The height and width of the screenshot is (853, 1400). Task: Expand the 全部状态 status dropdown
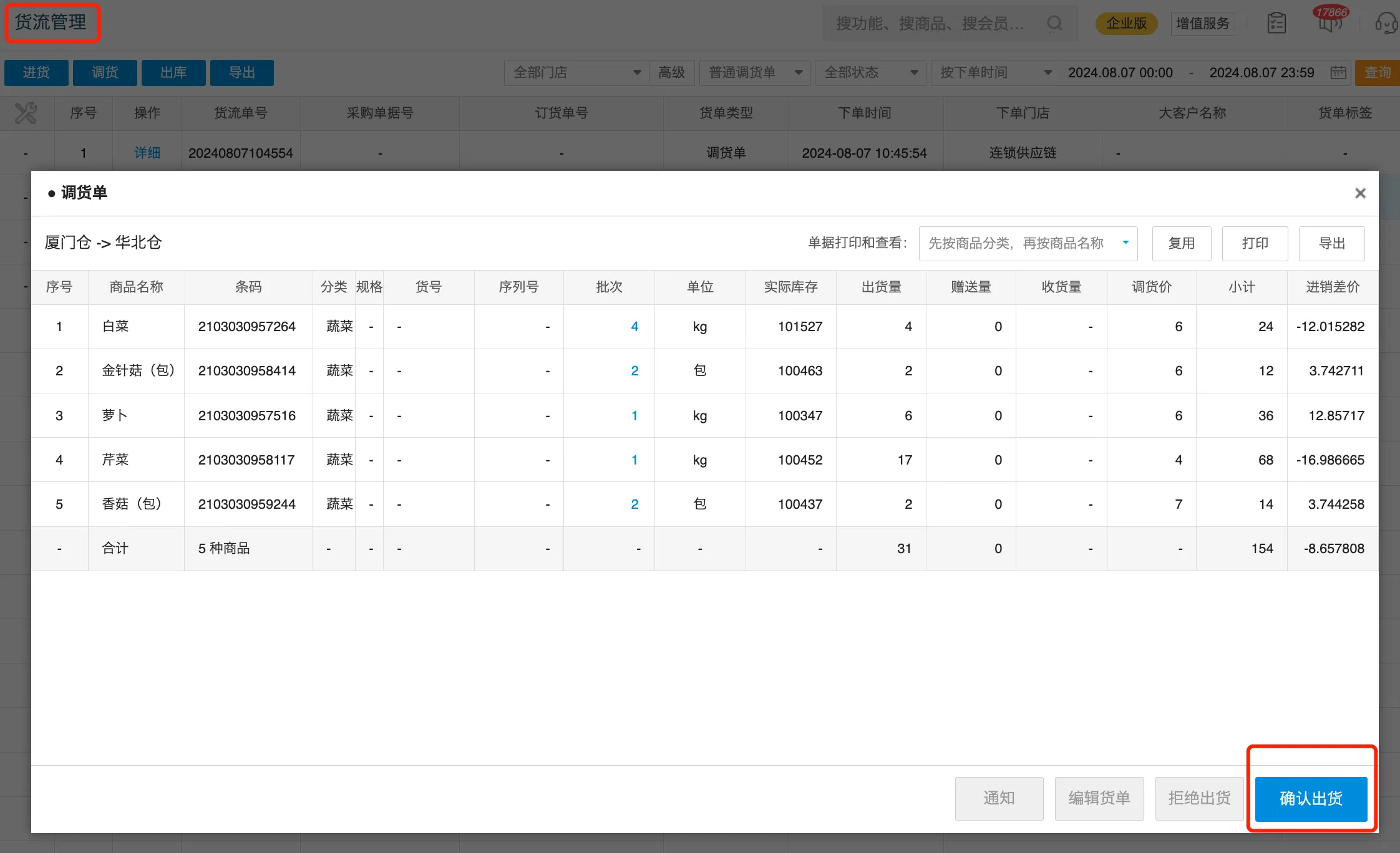(x=870, y=72)
